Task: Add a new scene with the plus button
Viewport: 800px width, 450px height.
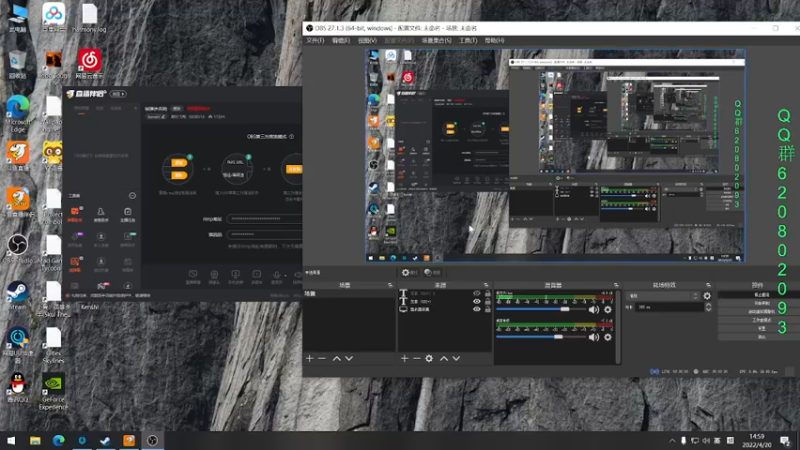Action: 309,359
